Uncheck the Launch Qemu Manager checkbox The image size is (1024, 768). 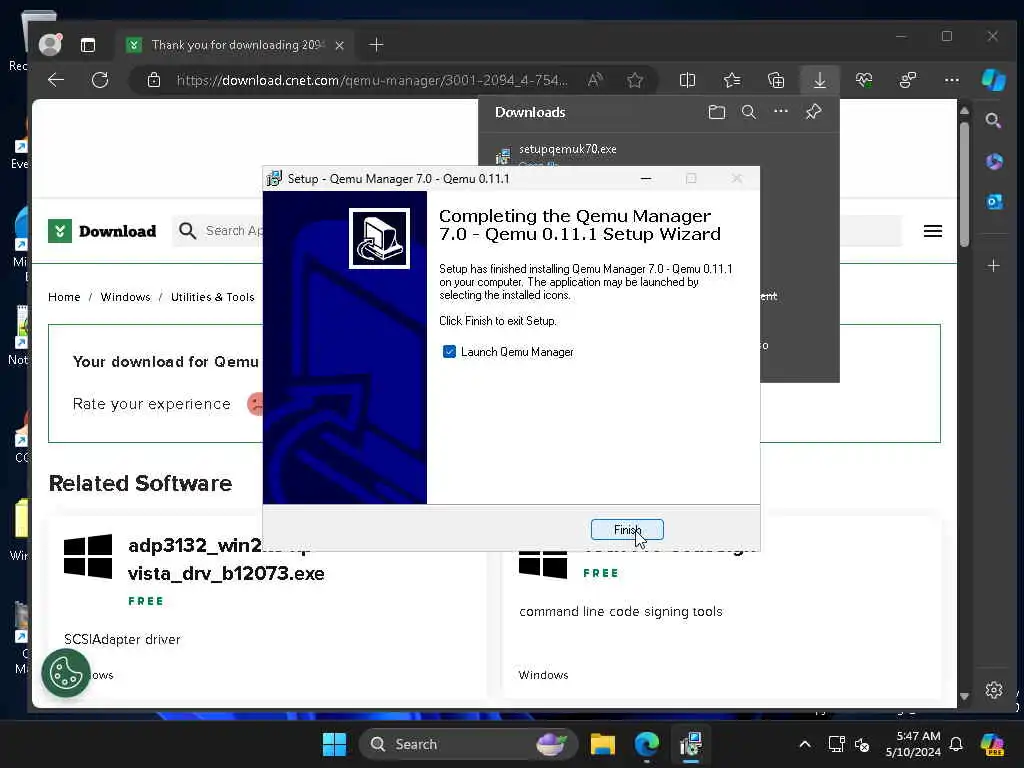pos(449,352)
